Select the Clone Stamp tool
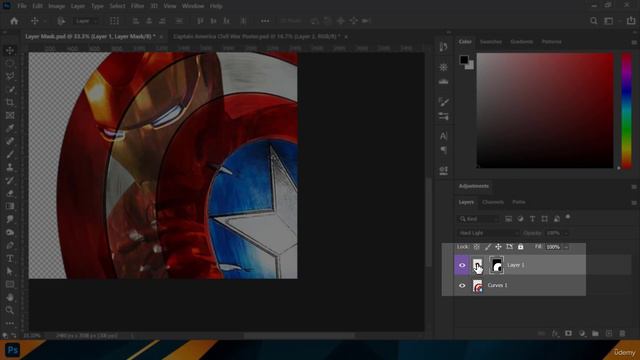The image size is (640, 360). pos(10,167)
